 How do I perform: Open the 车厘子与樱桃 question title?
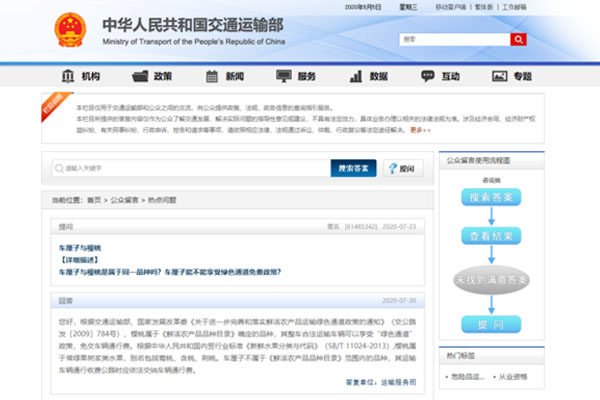click(80, 247)
